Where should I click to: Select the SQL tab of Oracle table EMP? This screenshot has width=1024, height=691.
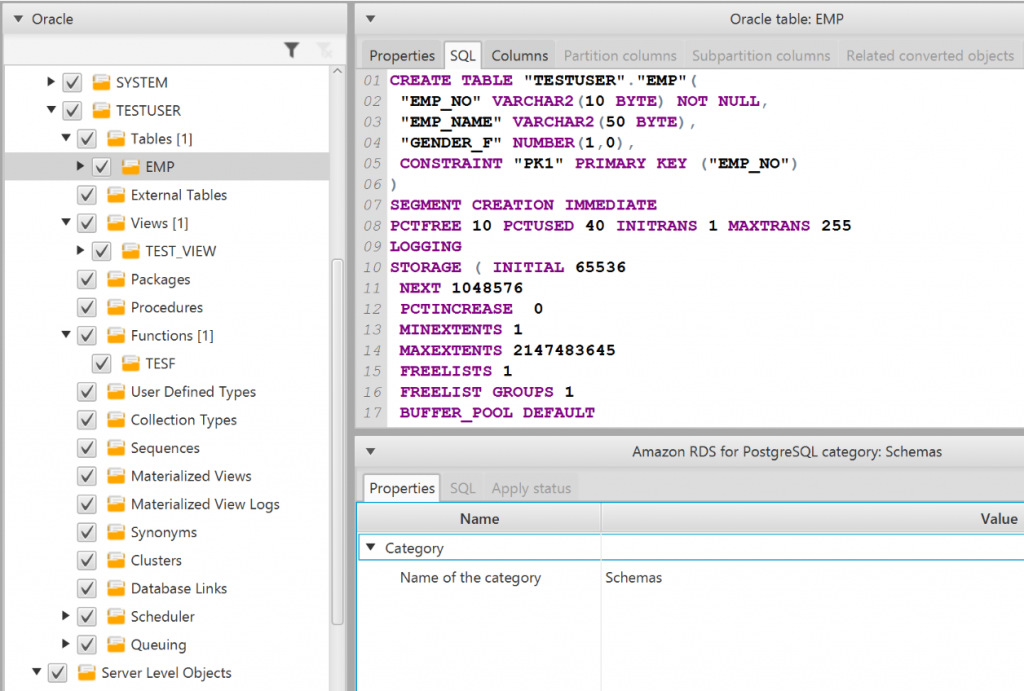[x=462, y=56]
